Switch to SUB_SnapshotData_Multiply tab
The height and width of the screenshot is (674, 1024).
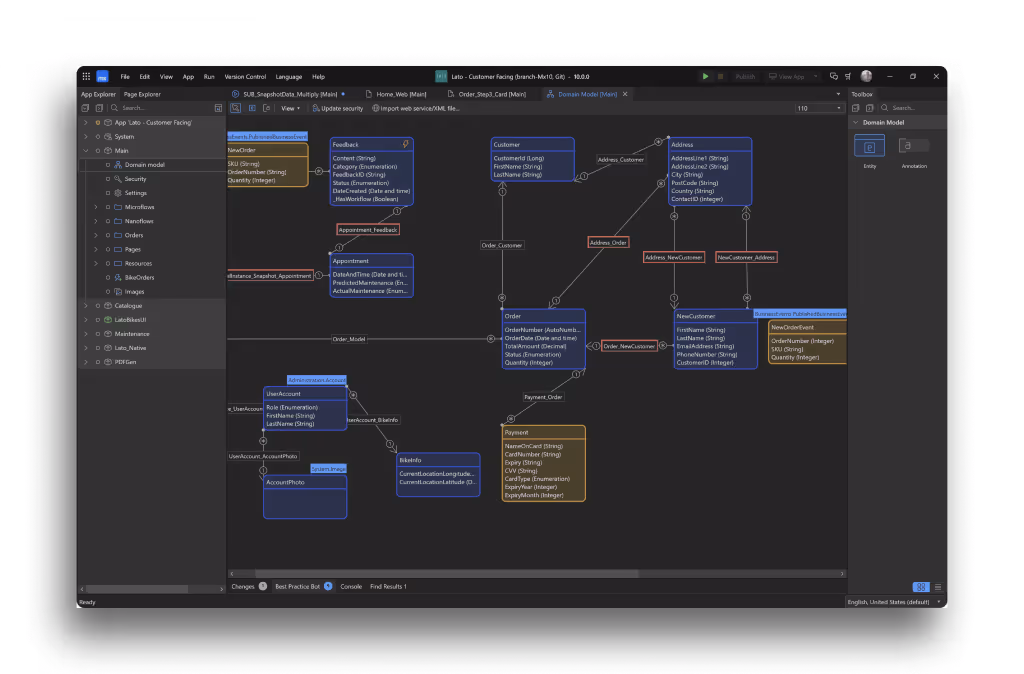pos(290,94)
